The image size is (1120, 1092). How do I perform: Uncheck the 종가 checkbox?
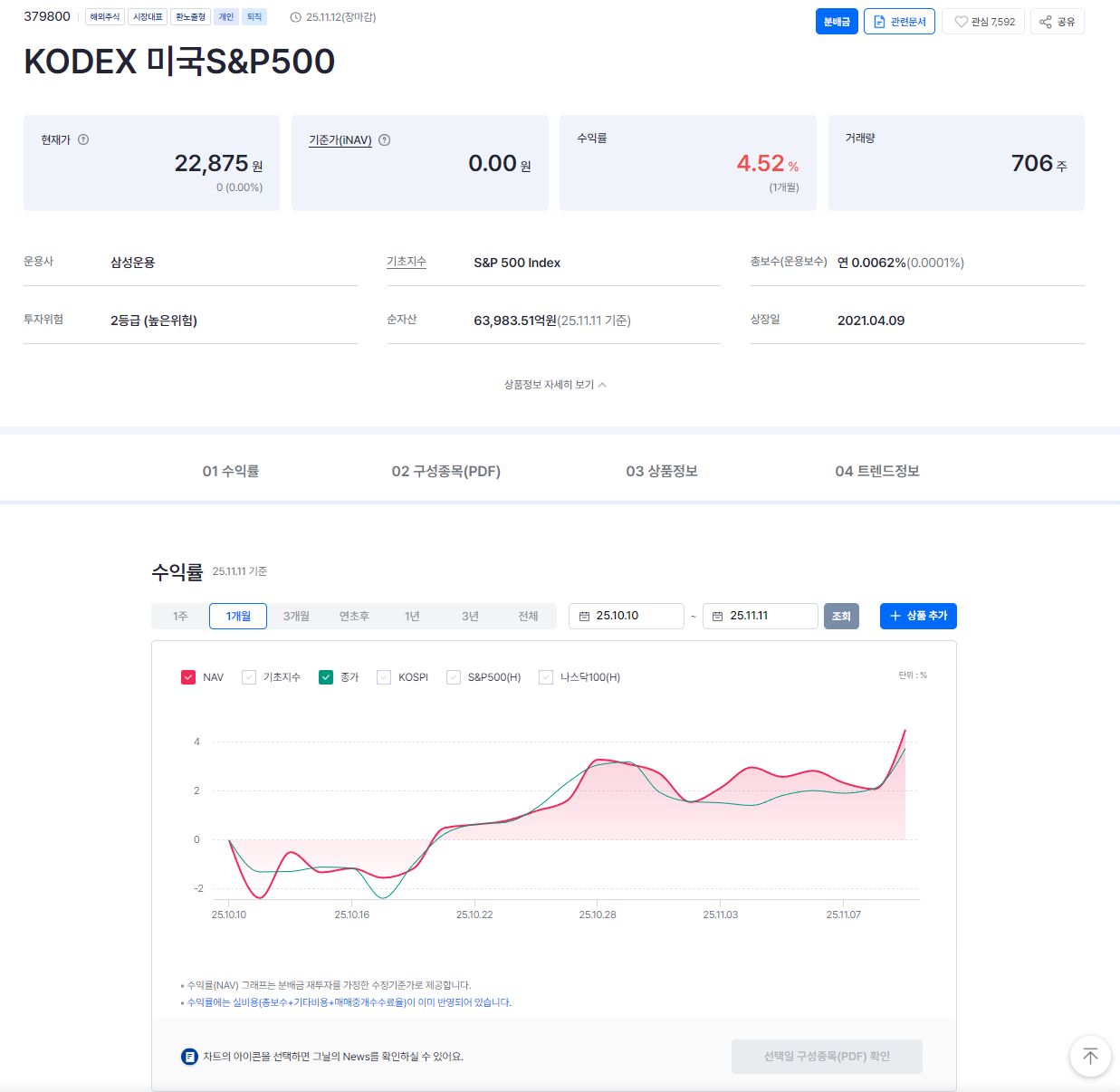coord(326,677)
